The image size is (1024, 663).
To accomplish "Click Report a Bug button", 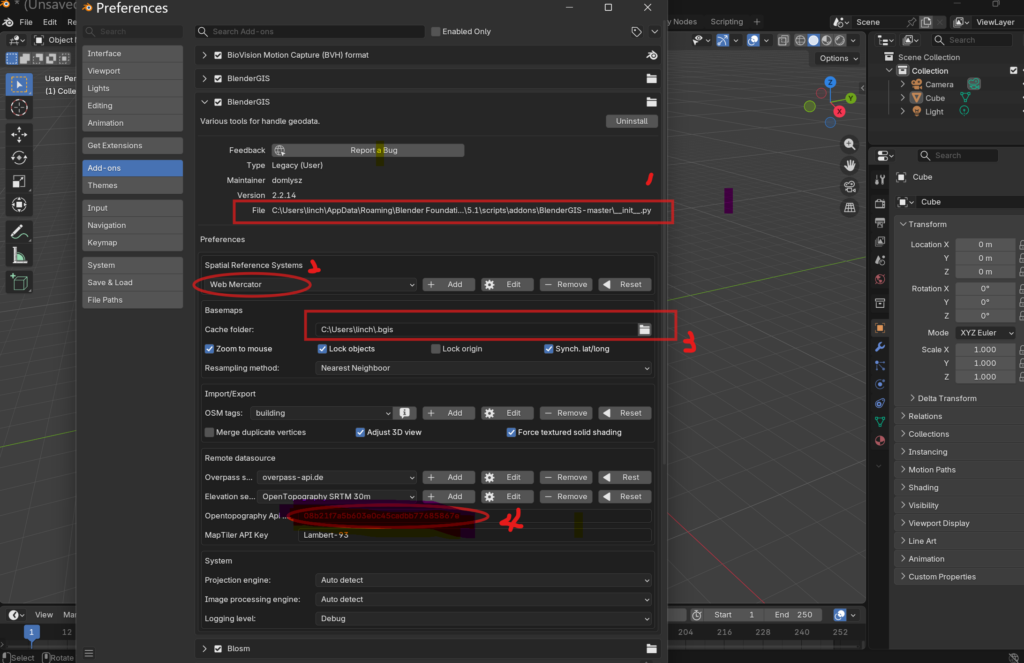I will (x=368, y=150).
